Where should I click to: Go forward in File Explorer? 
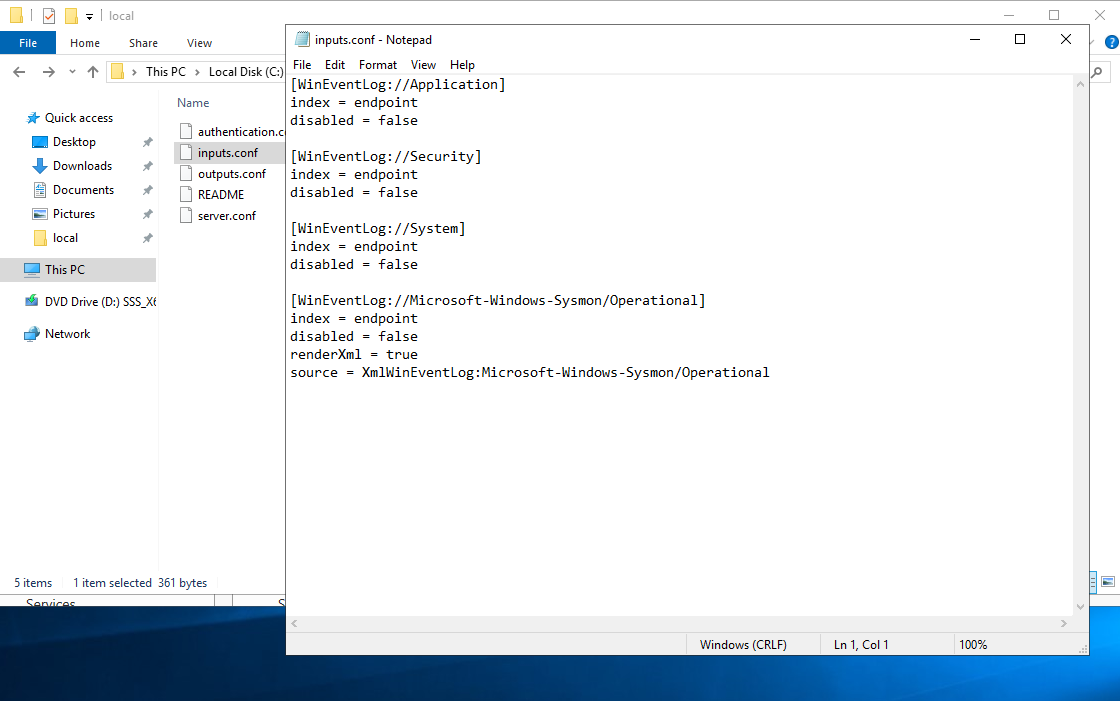coord(48,71)
